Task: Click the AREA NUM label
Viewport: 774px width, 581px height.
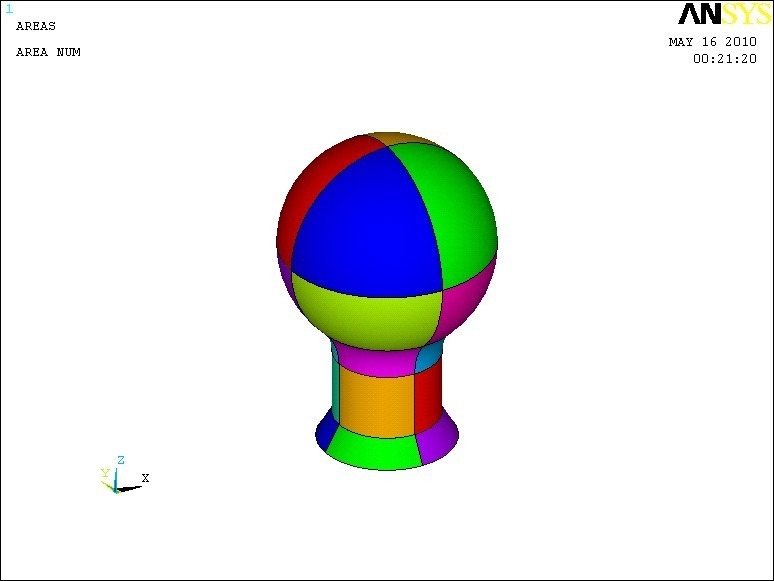Action: point(48,52)
